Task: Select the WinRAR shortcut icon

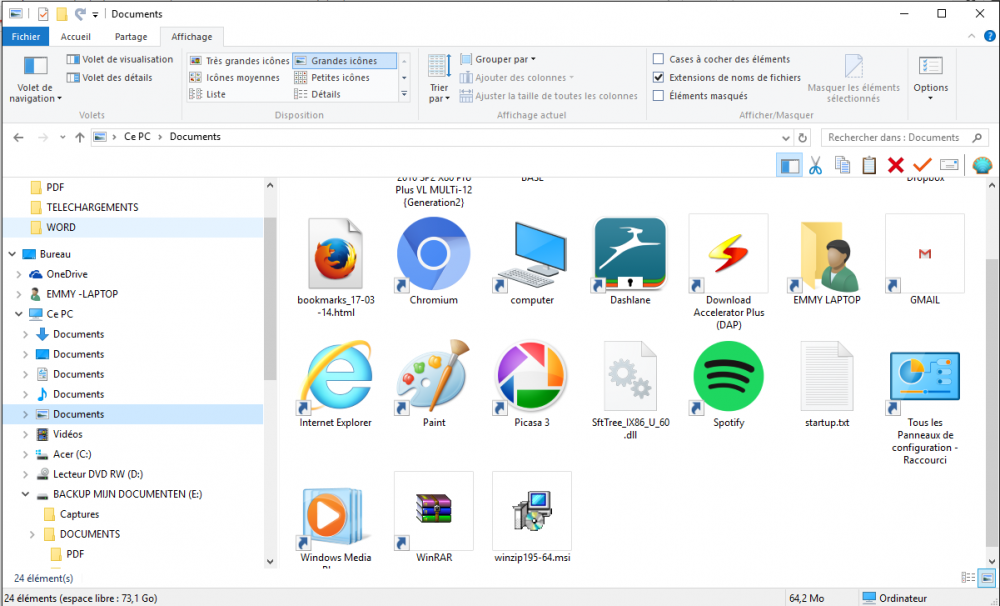Action: 434,510
